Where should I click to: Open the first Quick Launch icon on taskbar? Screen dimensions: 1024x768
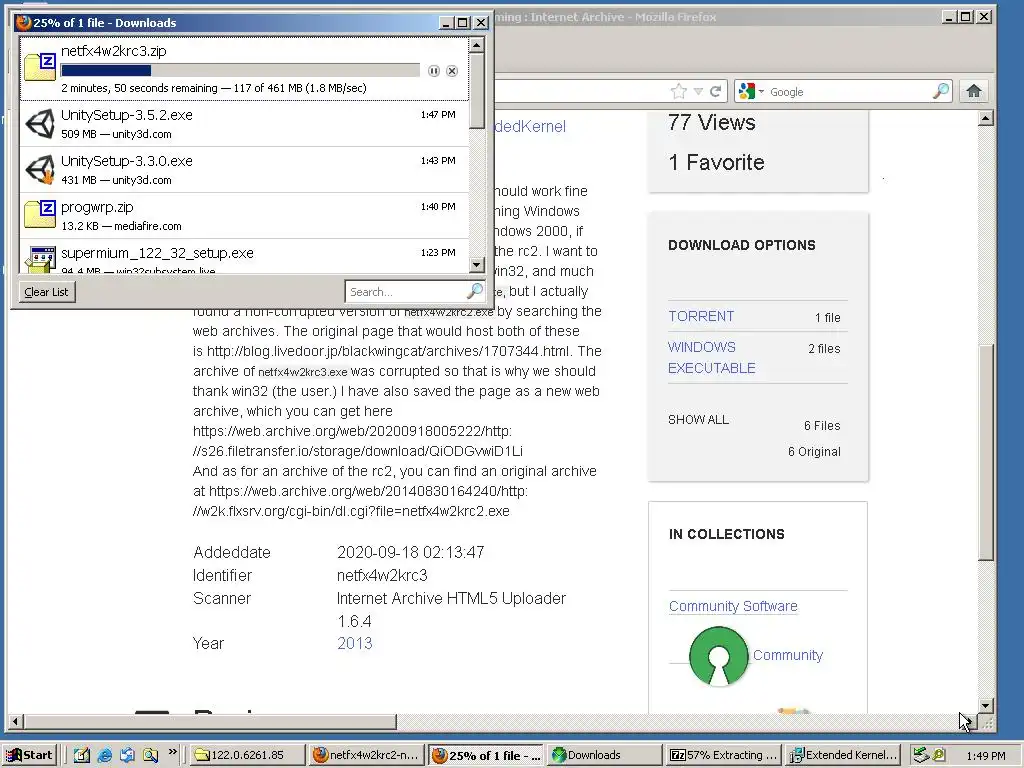(81, 755)
